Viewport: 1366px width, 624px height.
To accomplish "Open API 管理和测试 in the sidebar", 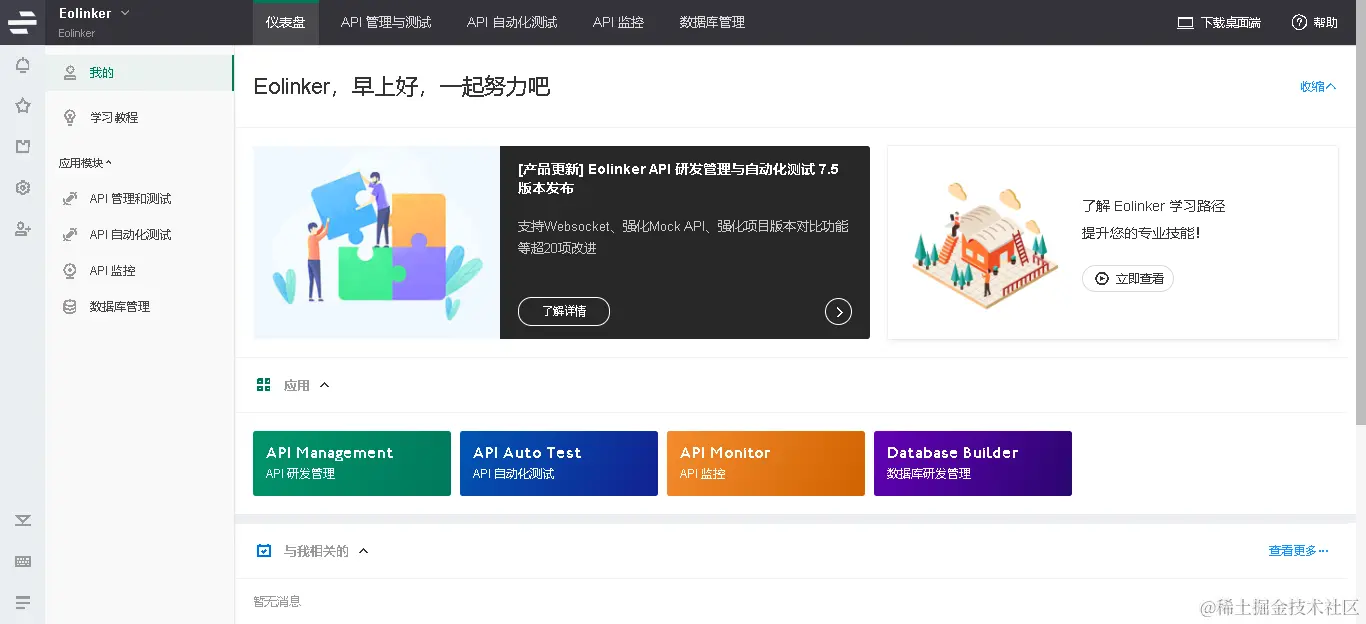I will tap(139, 198).
